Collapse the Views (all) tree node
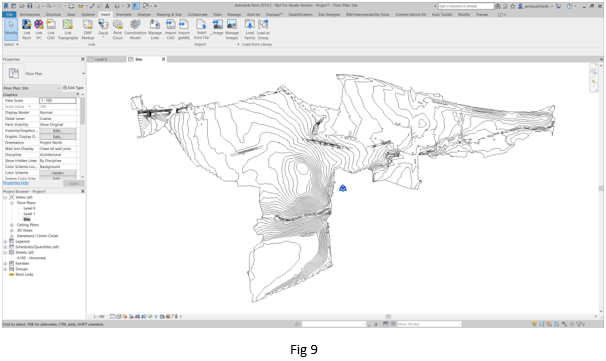Image resolution: width=606 pixels, height=361 pixels. pyautogui.click(x=5, y=197)
